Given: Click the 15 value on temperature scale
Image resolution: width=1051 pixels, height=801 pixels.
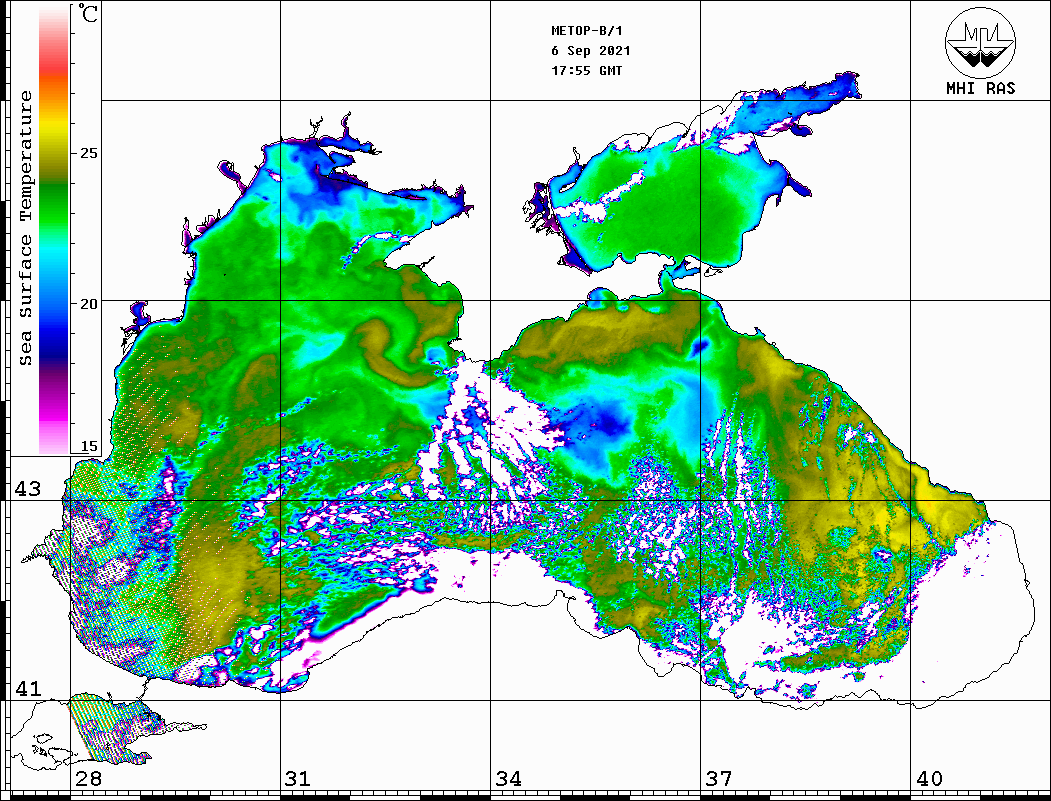Looking at the screenshot, I should pyautogui.click(x=88, y=446).
